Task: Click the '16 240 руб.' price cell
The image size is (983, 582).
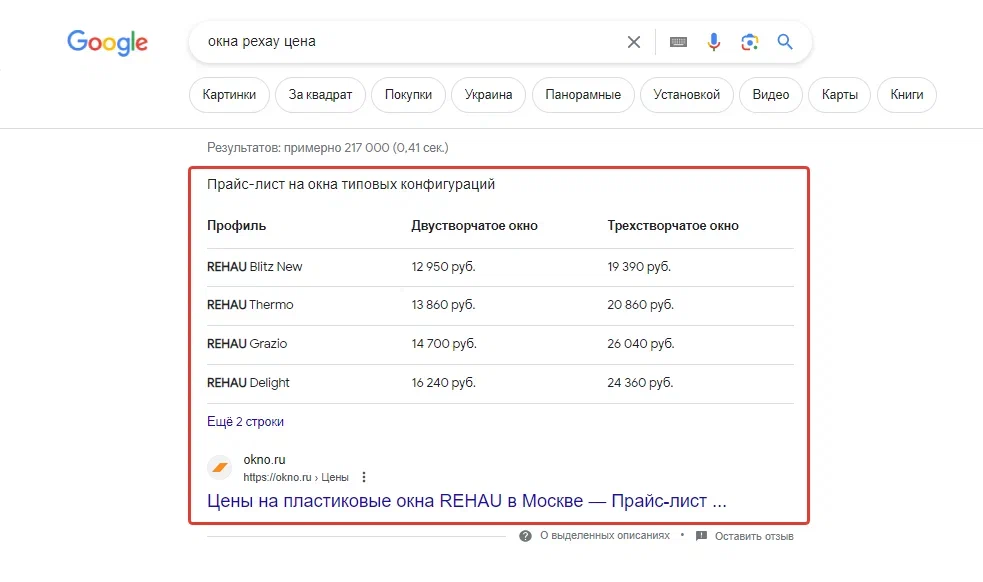Action: point(443,383)
